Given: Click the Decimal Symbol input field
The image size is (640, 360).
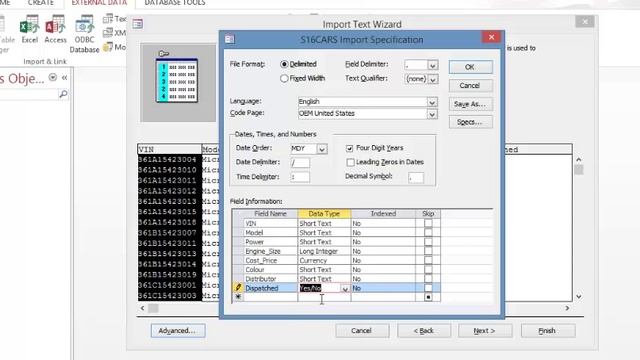Looking at the screenshot, I should click(x=416, y=177).
